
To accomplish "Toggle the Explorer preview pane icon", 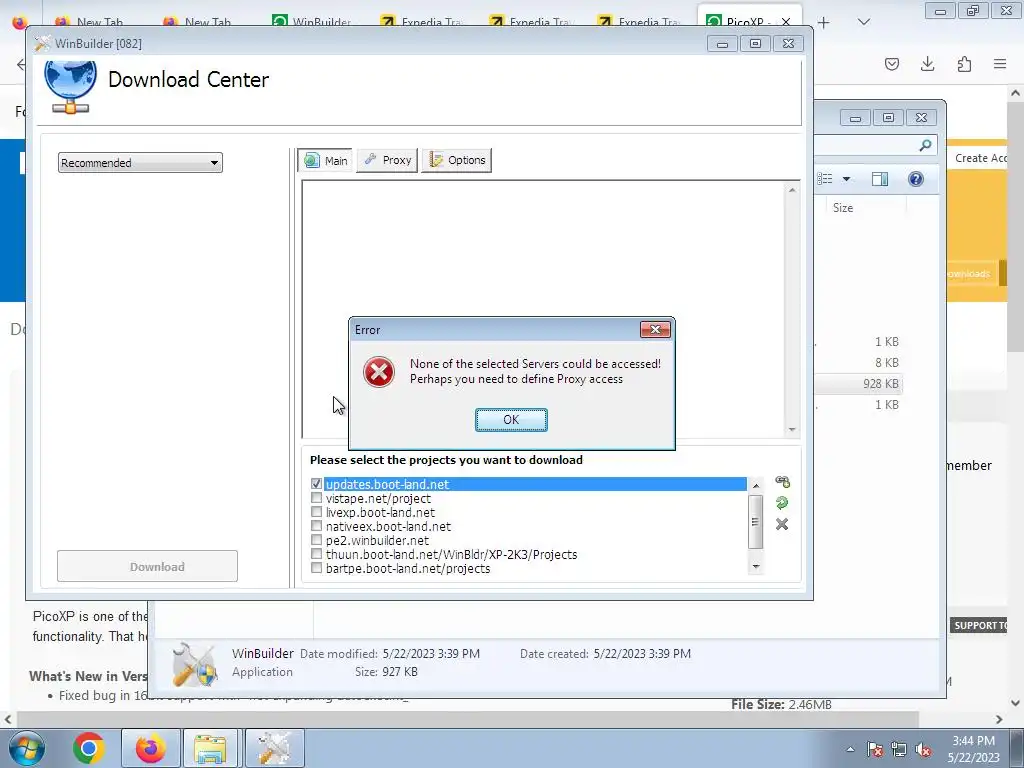I will click(x=880, y=179).
